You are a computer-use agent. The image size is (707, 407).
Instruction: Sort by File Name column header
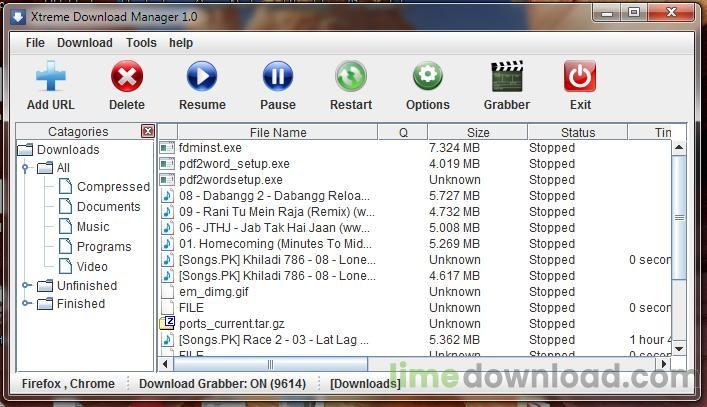coord(278,132)
